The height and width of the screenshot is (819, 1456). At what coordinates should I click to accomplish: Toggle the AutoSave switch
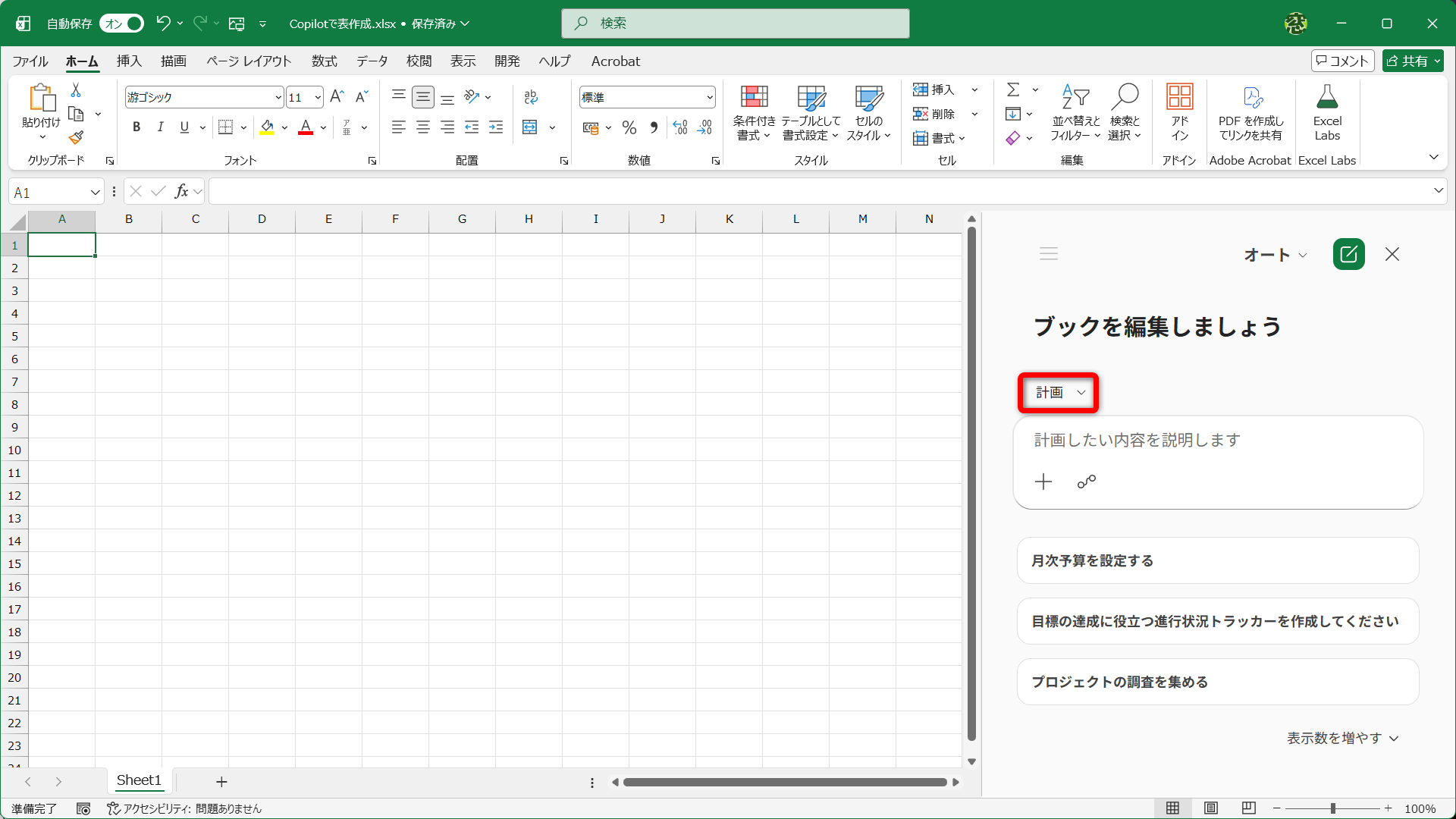[121, 24]
